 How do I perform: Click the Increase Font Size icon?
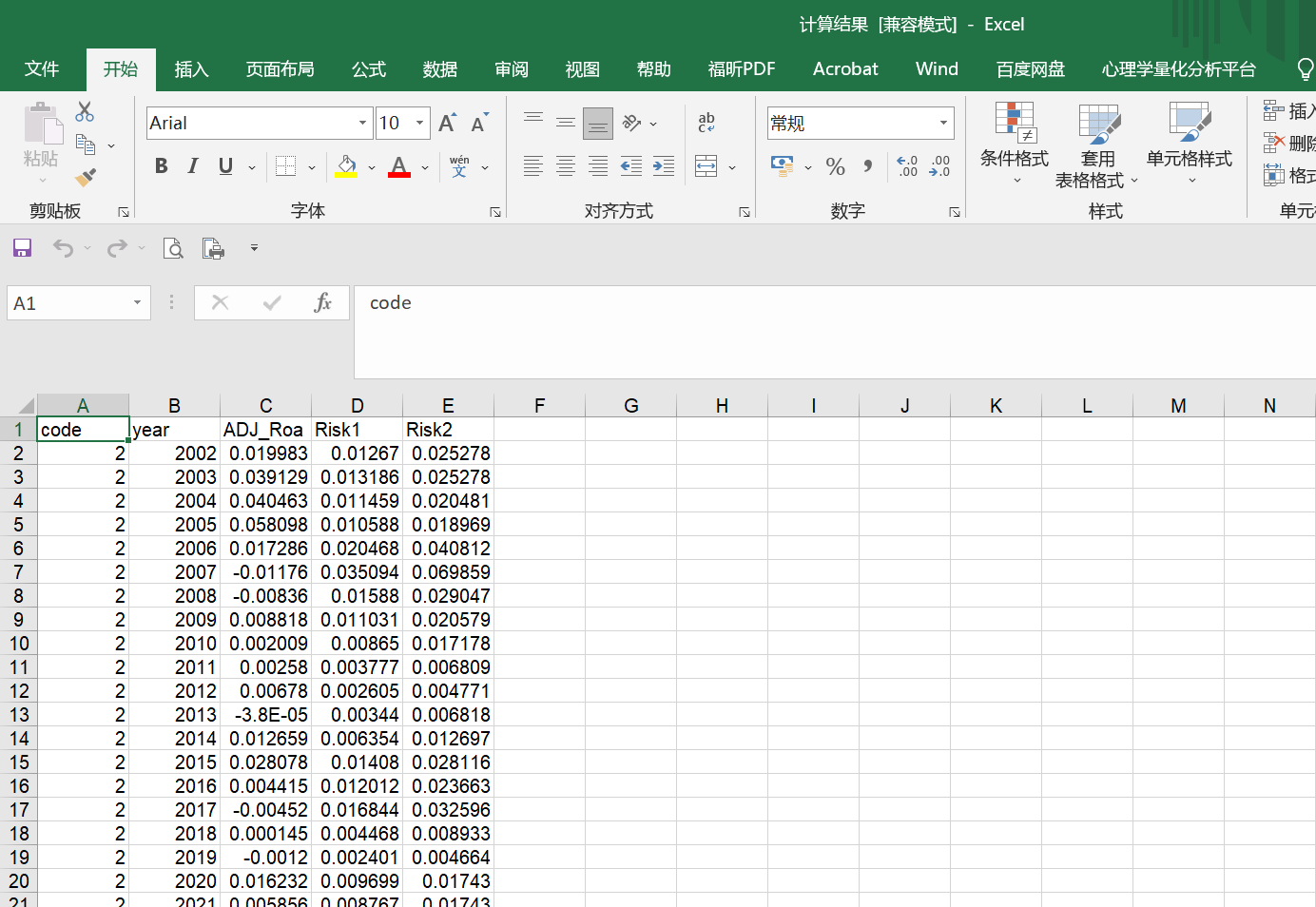pyautogui.click(x=447, y=123)
